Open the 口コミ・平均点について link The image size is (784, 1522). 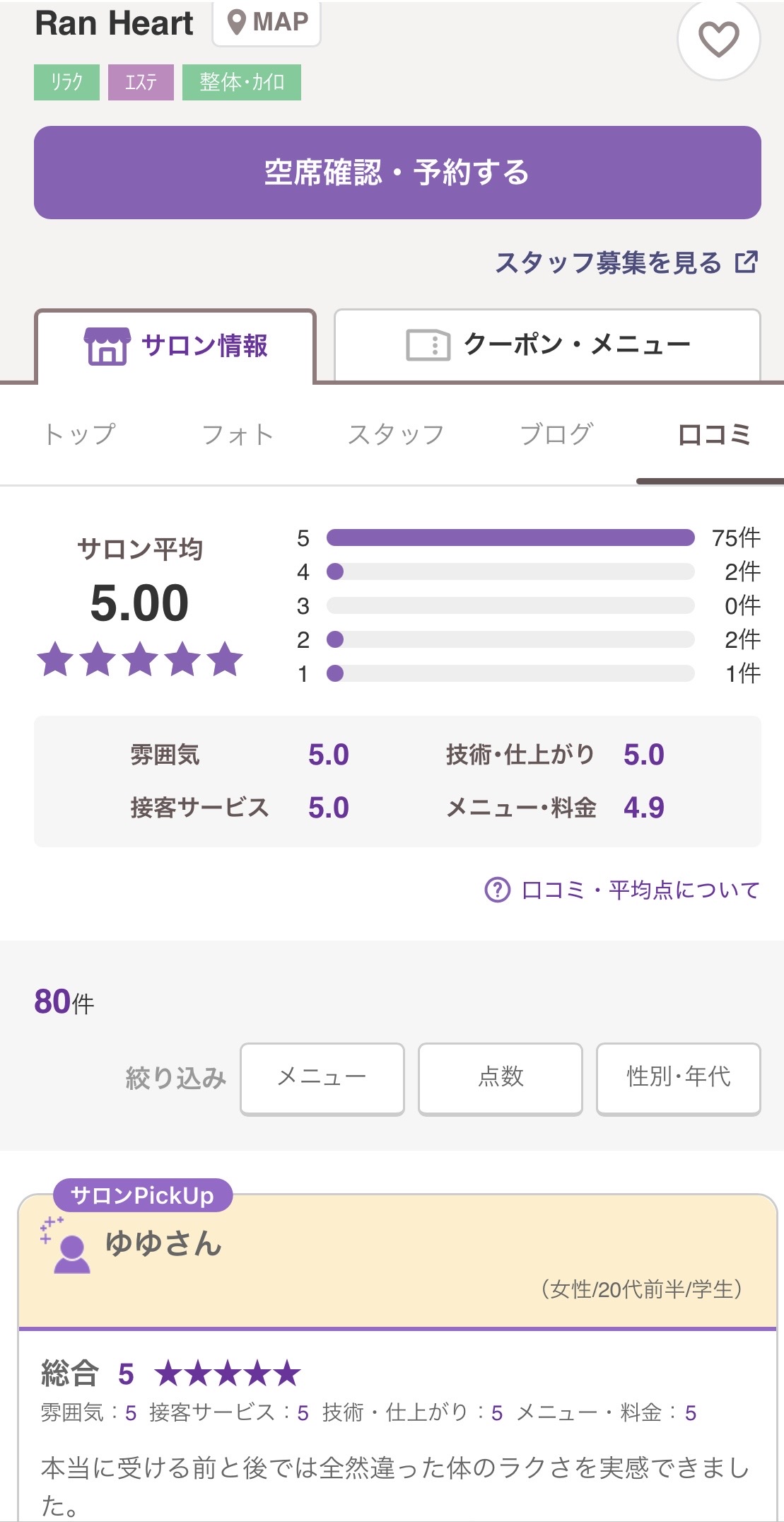(x=640, y=890)
